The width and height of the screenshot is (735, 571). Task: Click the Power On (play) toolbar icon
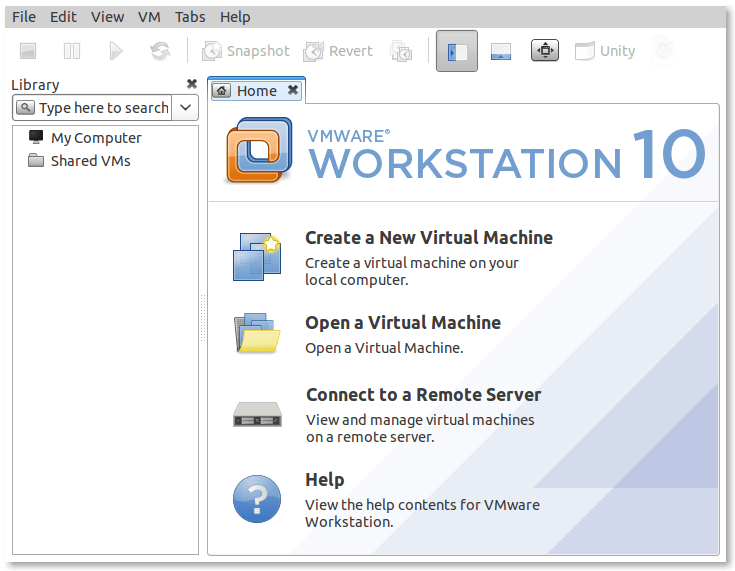click(116, 51)
